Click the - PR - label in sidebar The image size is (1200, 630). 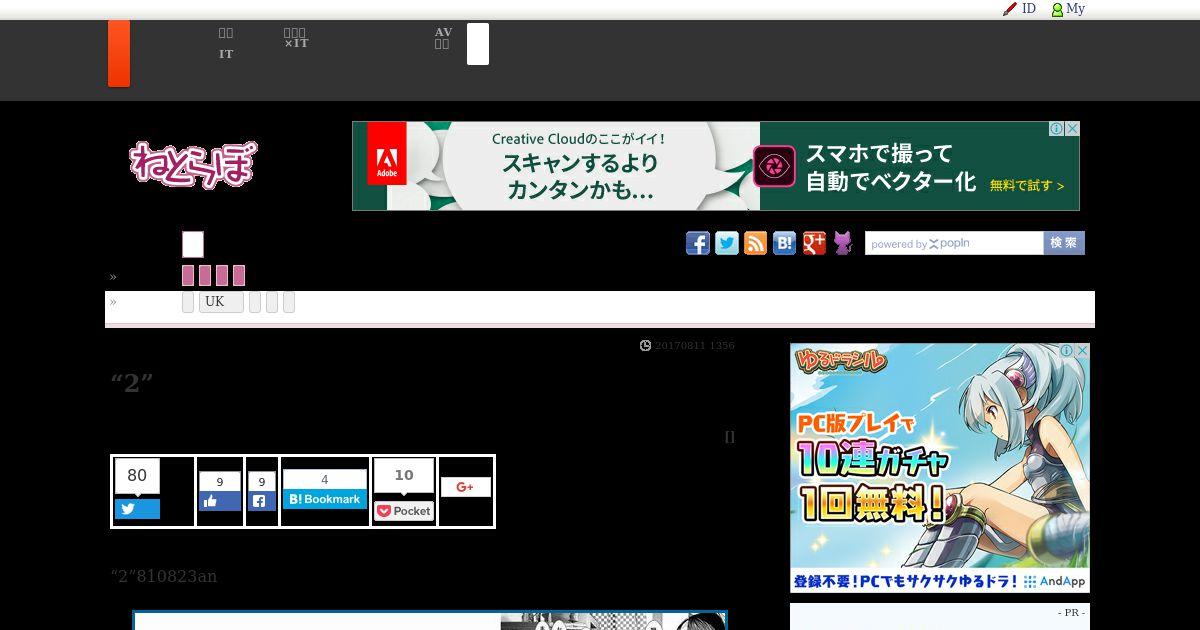(1071, 612)
